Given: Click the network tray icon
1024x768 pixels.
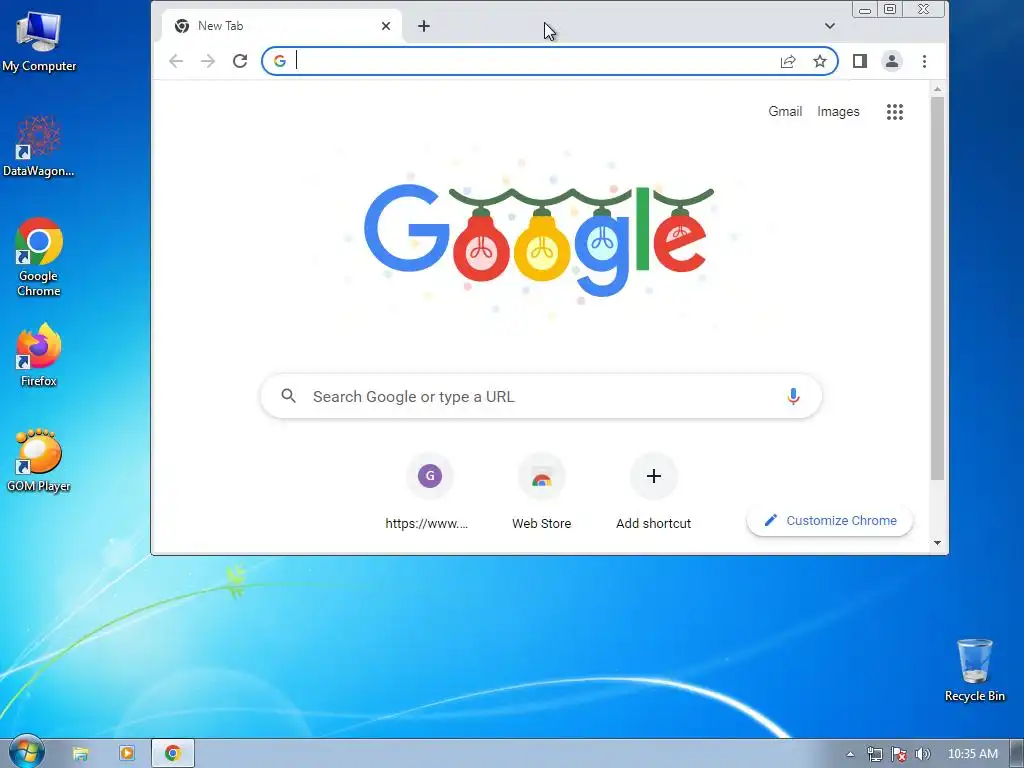Looking at the screenshot, I should point(874,754).
